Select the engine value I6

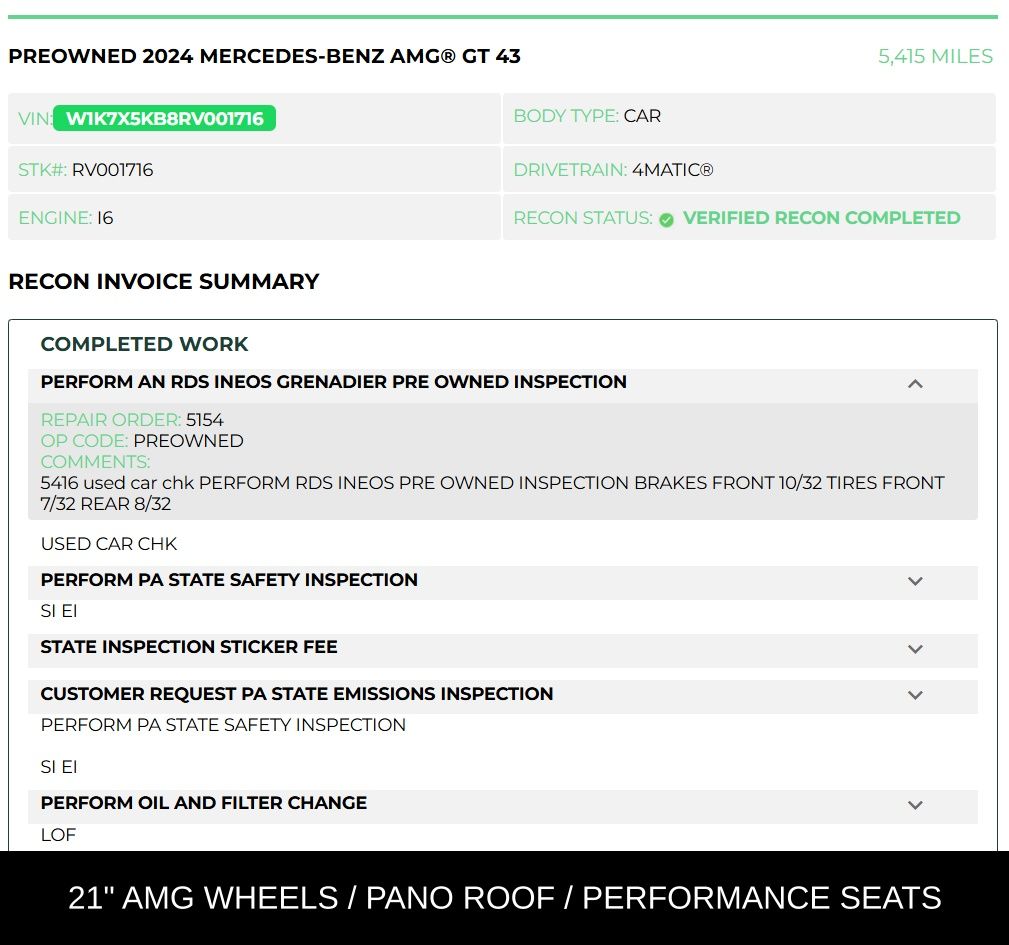pos(105,218)
